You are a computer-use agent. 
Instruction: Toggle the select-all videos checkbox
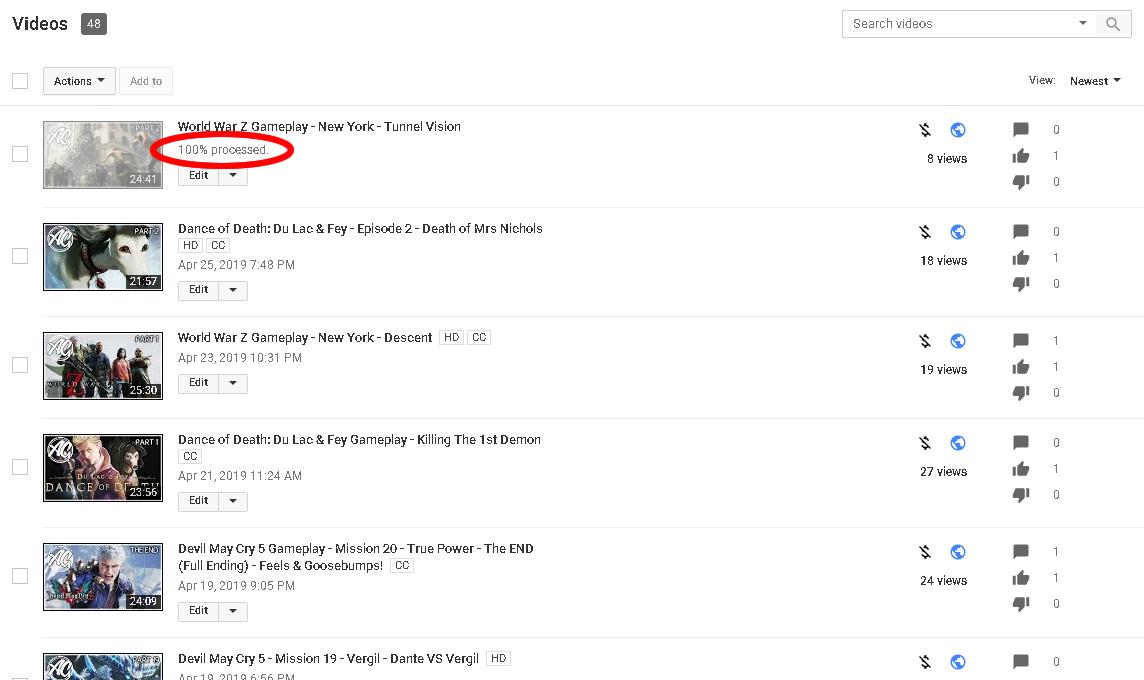20,81
